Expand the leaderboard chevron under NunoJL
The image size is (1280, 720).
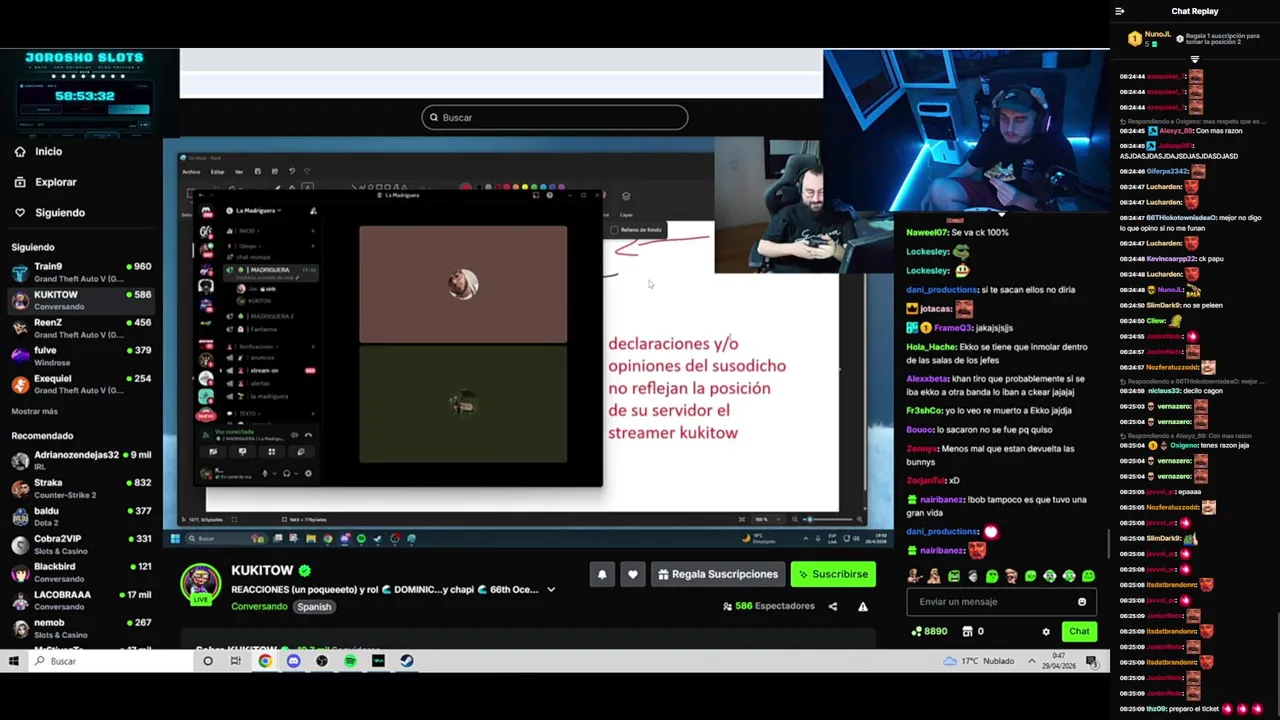1194,59
